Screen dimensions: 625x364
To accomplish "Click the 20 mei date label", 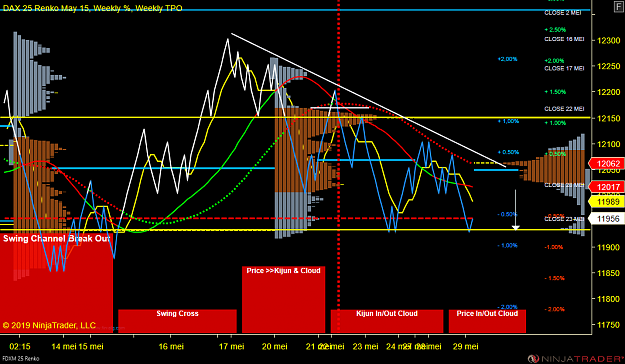I will 275,346.
